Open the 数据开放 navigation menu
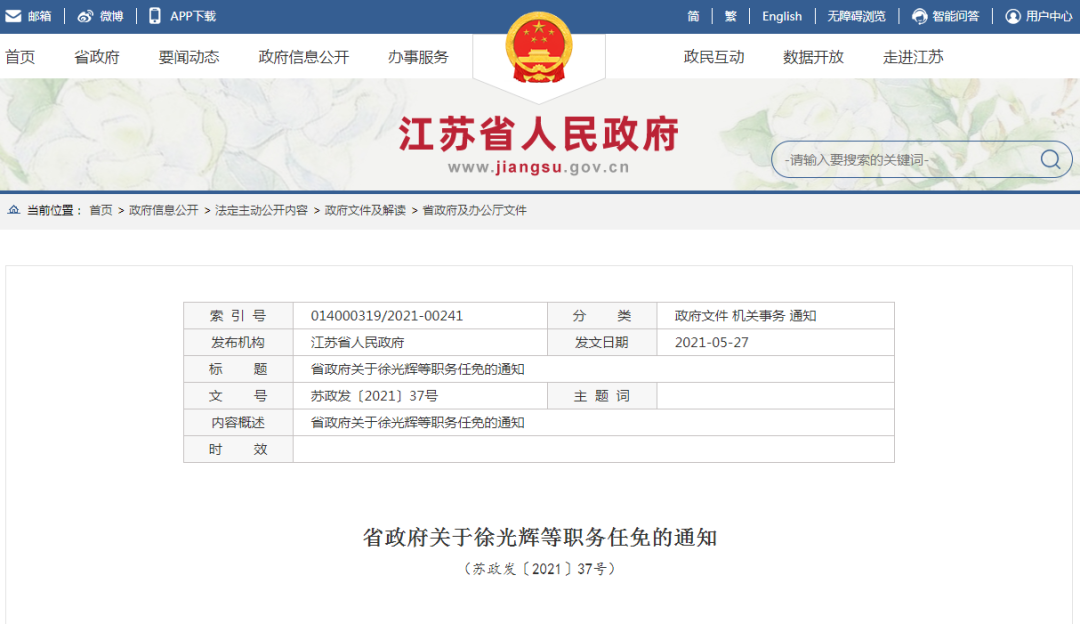1080x624 pixels. point(813,56)
